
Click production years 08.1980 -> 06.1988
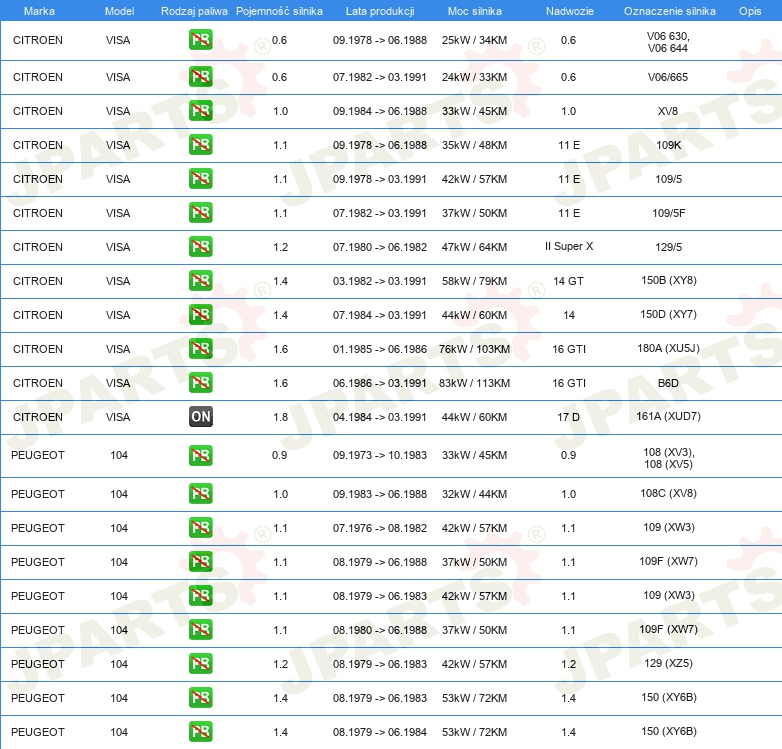click(x=380, y=630)
